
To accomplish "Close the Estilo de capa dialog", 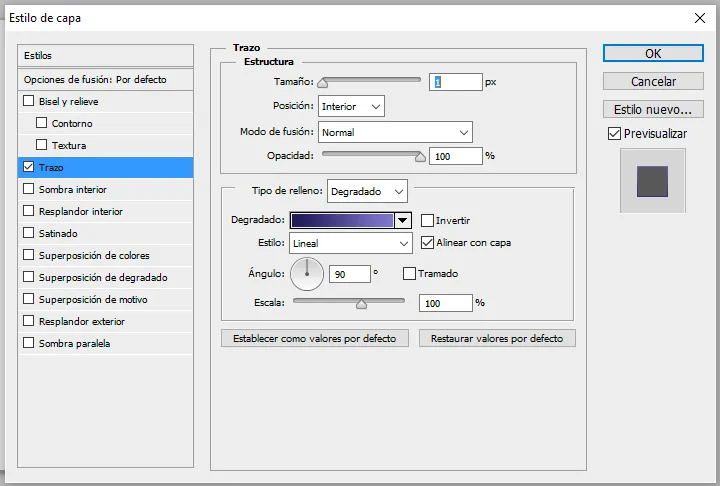I will [x=700, y=18].
